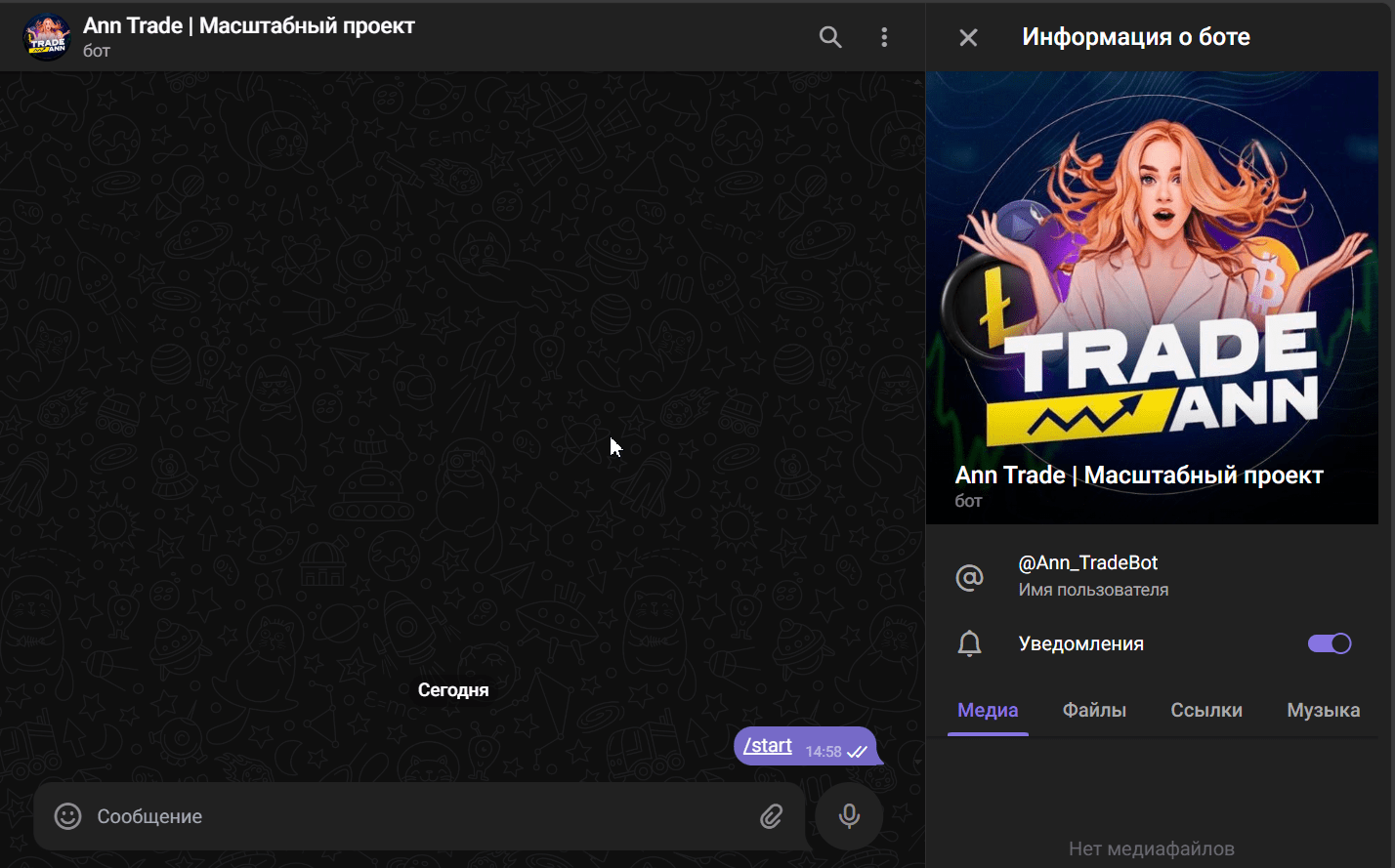The width and height of the screenshot is (1395, 868).
Task: Click the double checkmark read status icon
Action: [857, 752]
